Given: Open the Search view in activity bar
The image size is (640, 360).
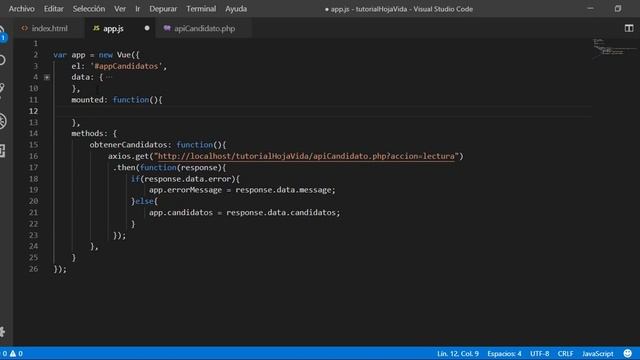Looking at the screenshot, I should point(2,60).
